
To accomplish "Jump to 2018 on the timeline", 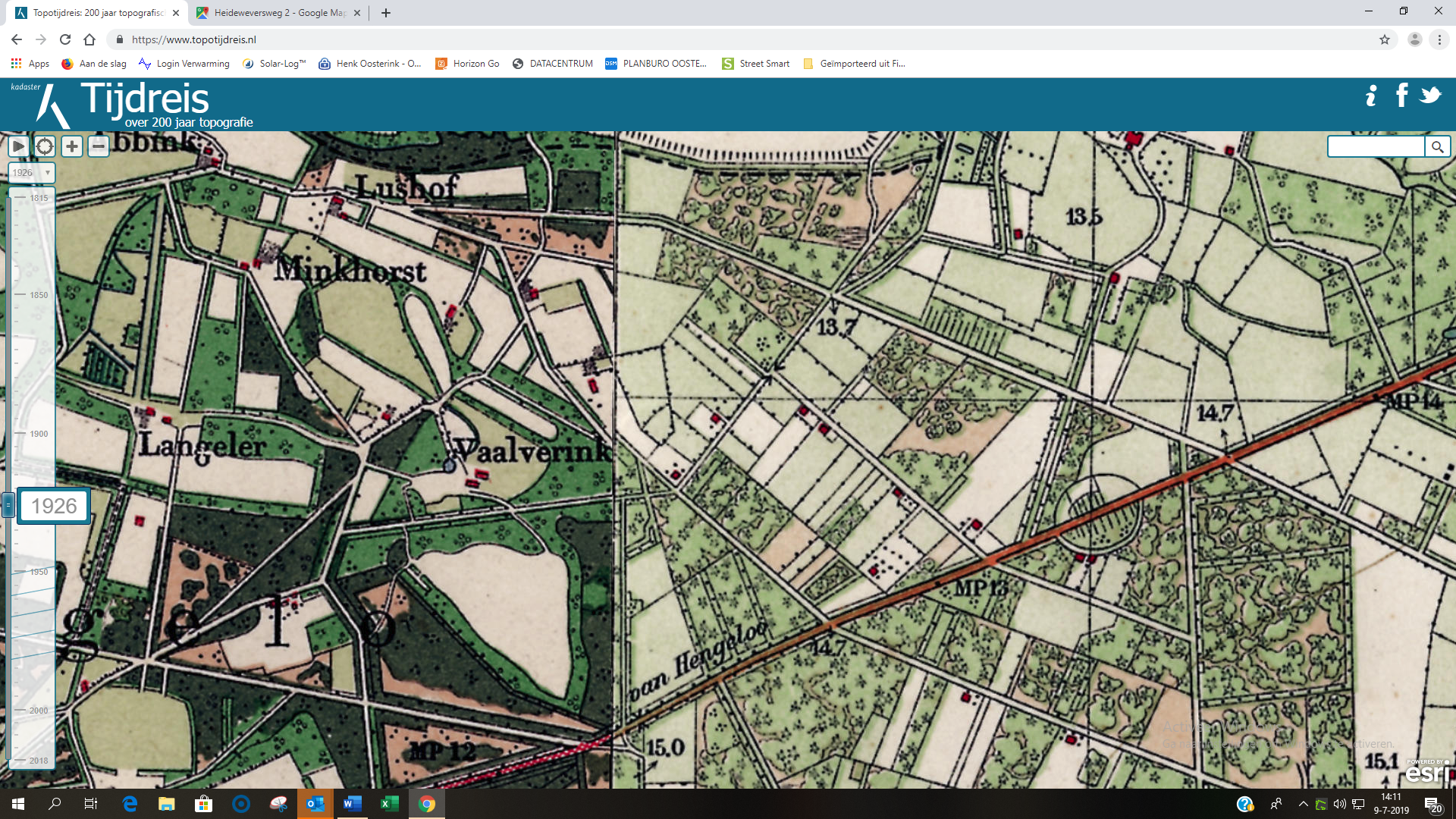I will point(39,761).
